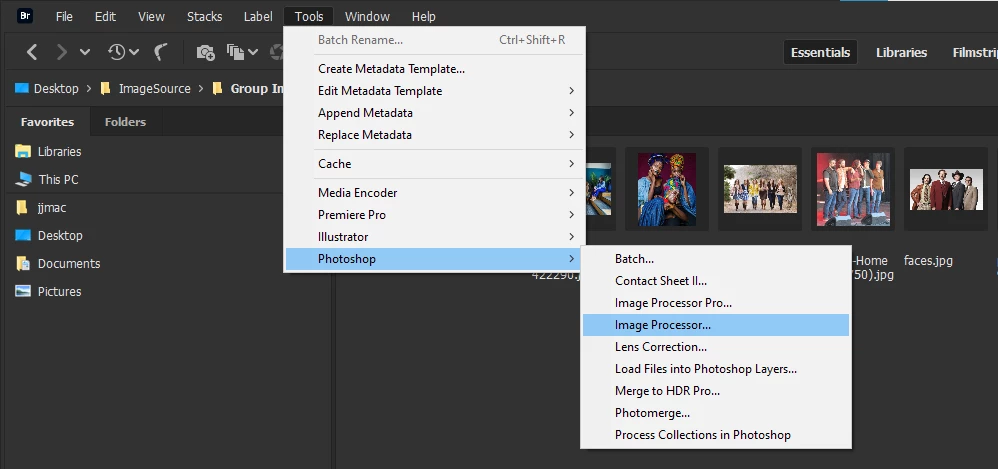This screenshot has height=469, width=998.
Task: Select the two women portrait thumbnail
Action: click(667, 188)
